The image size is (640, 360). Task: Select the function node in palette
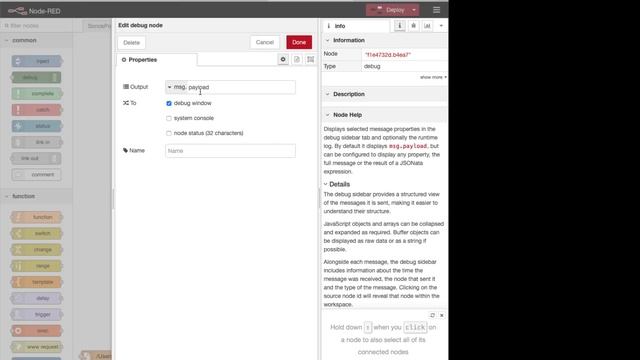click(37, 217)
